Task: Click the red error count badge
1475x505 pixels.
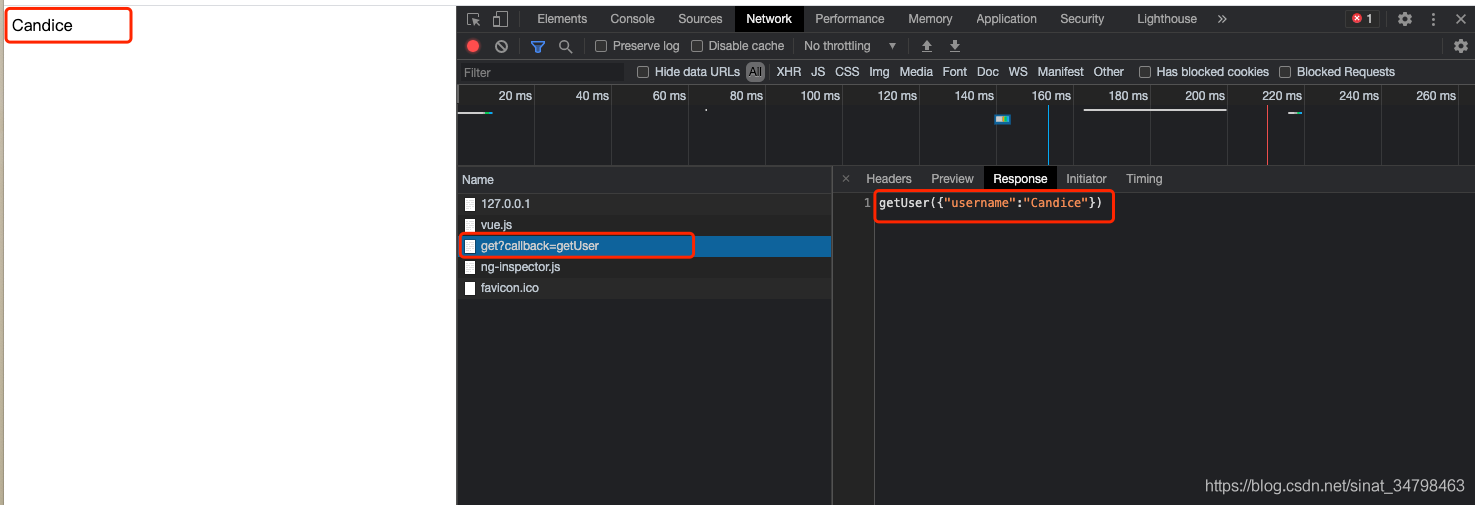Action: [1361, 19]
